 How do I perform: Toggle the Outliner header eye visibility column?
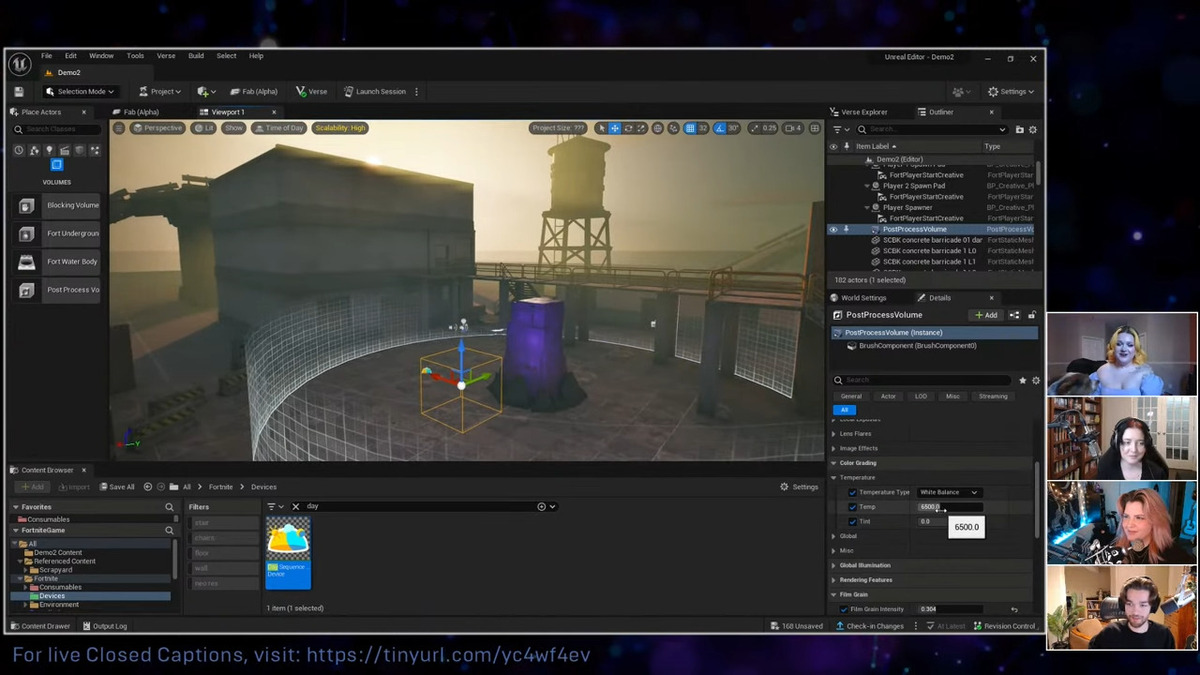point(833,146)
